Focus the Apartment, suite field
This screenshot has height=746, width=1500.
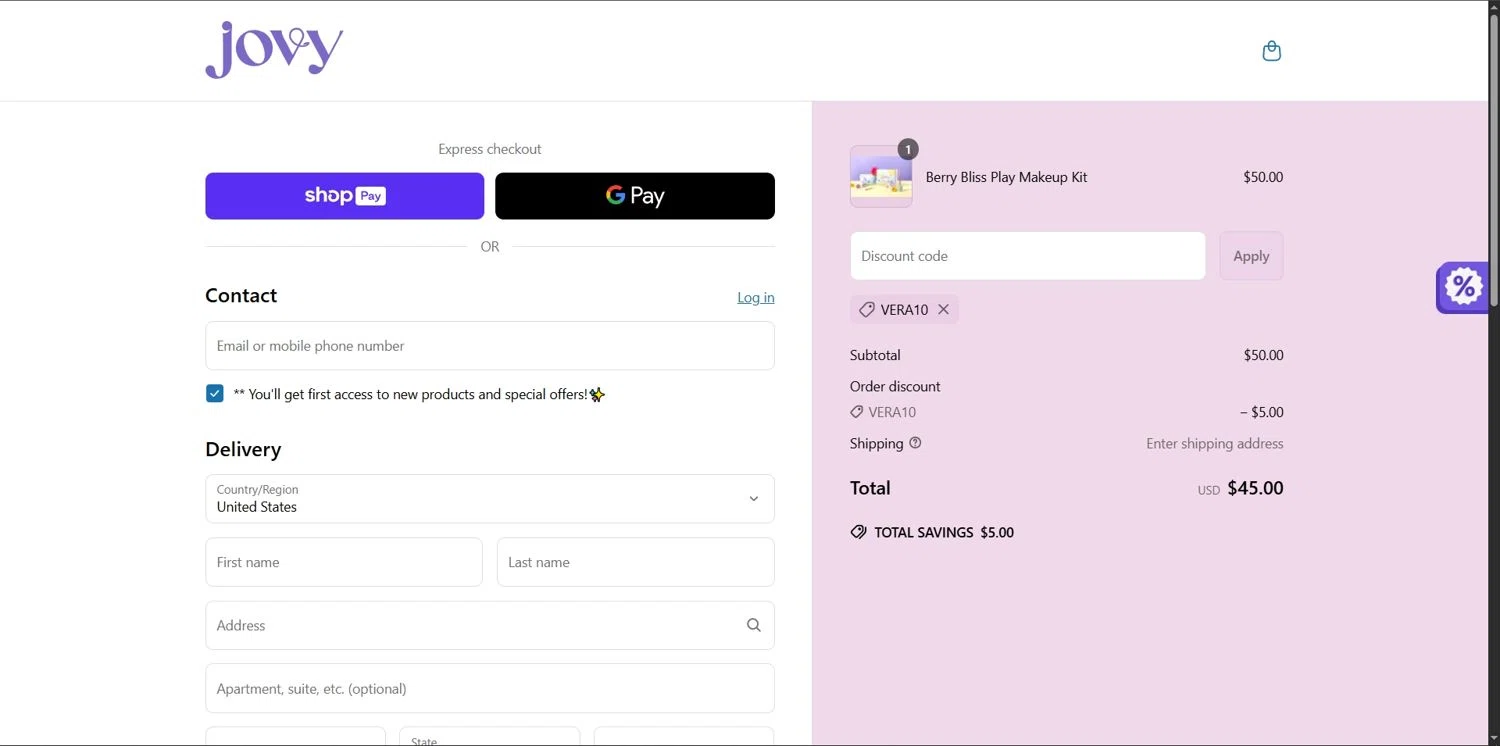(x=490, y=688)
